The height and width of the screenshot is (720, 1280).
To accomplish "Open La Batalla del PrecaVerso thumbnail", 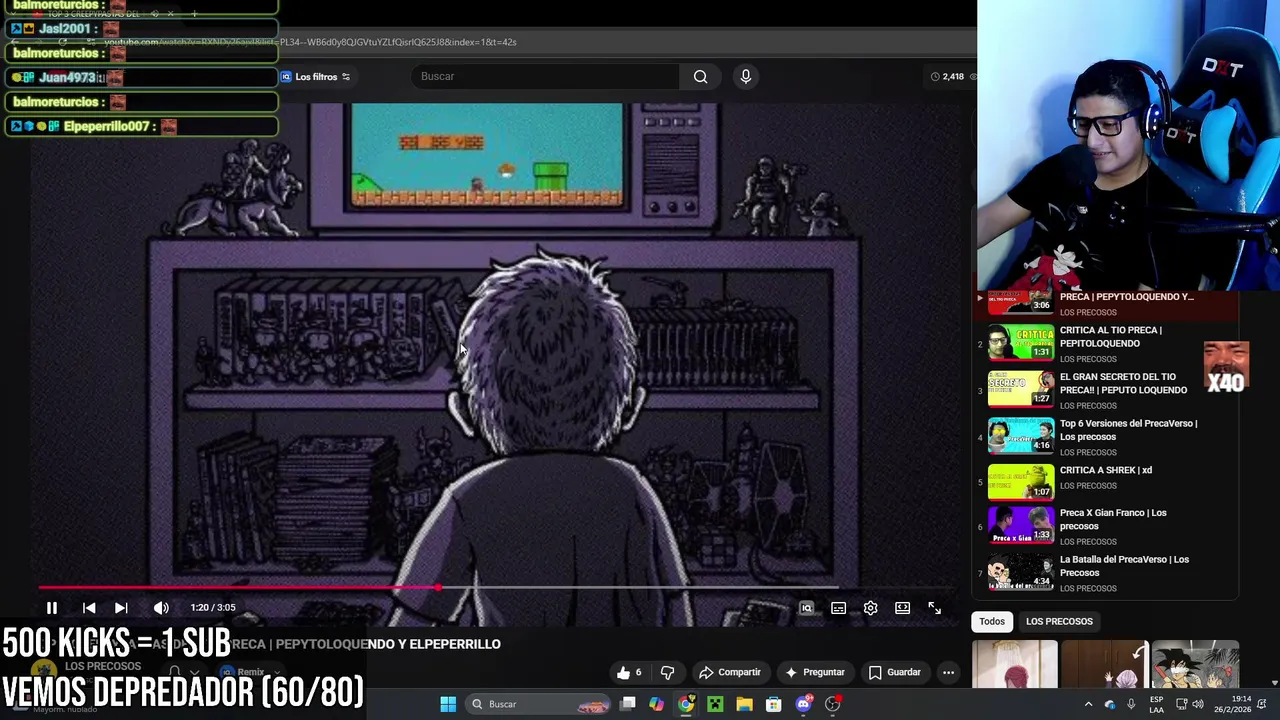I will [1021, 572].
